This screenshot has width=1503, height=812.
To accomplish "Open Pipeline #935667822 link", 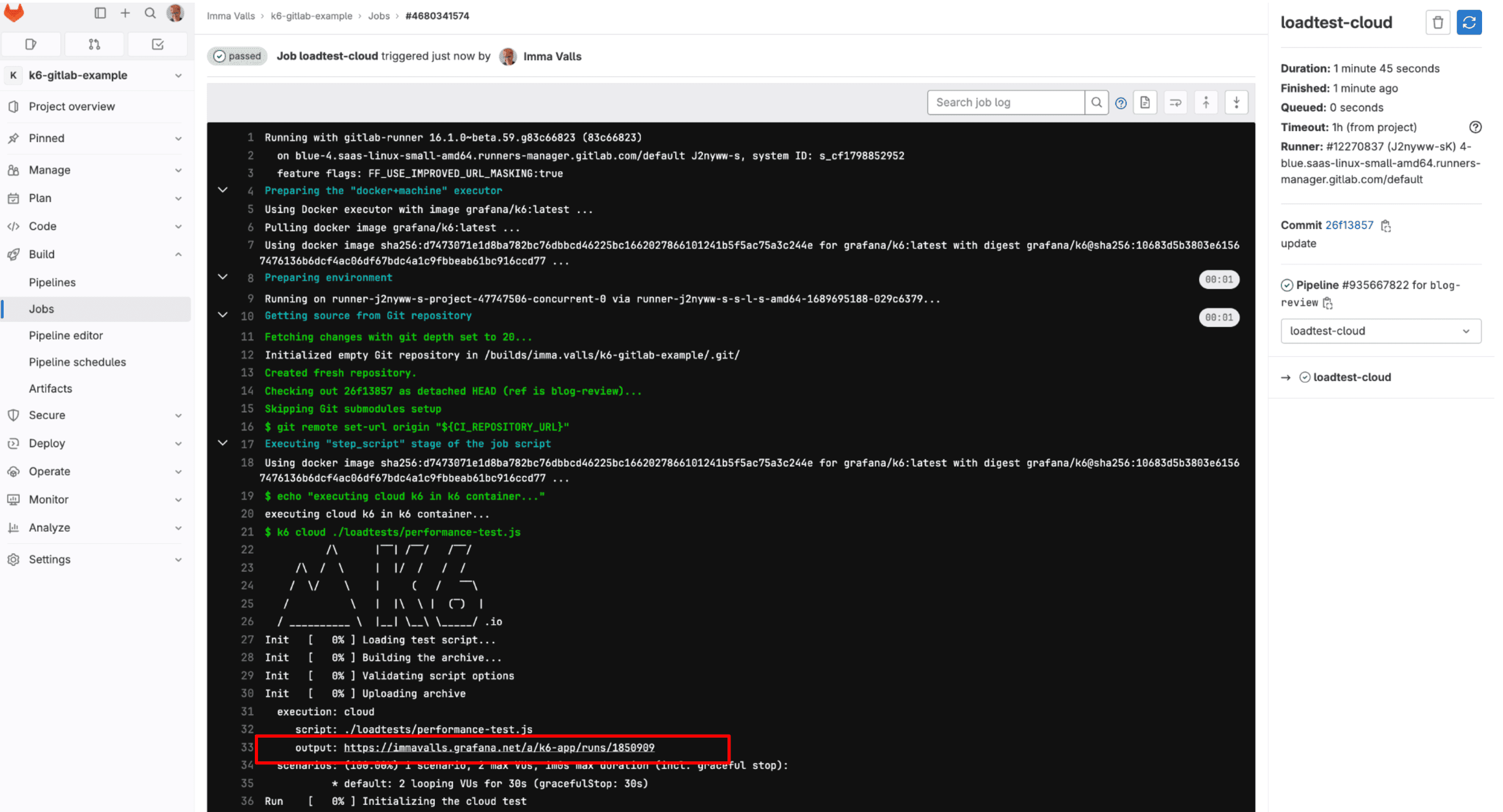I will point(1371,285).
